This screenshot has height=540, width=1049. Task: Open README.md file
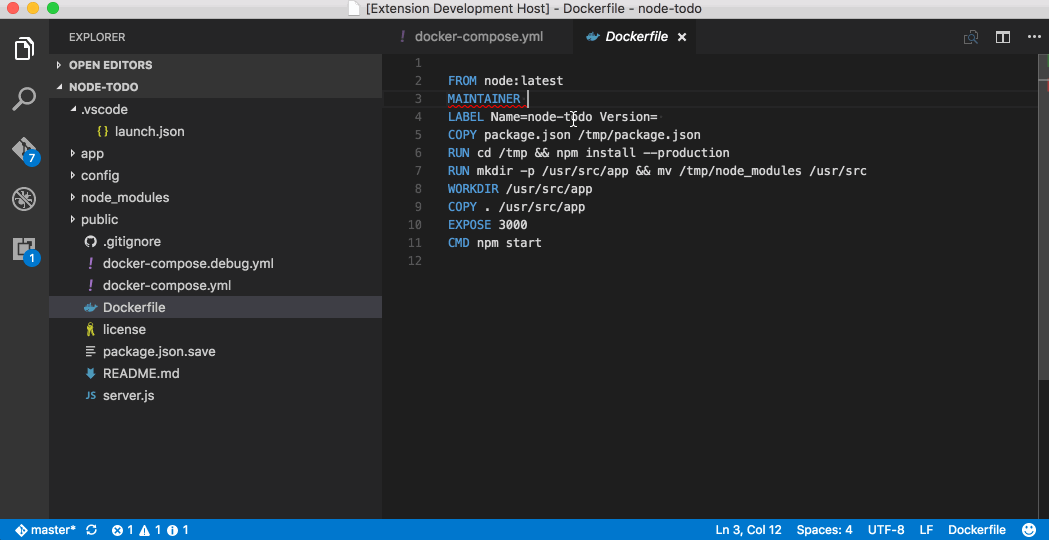215,373
